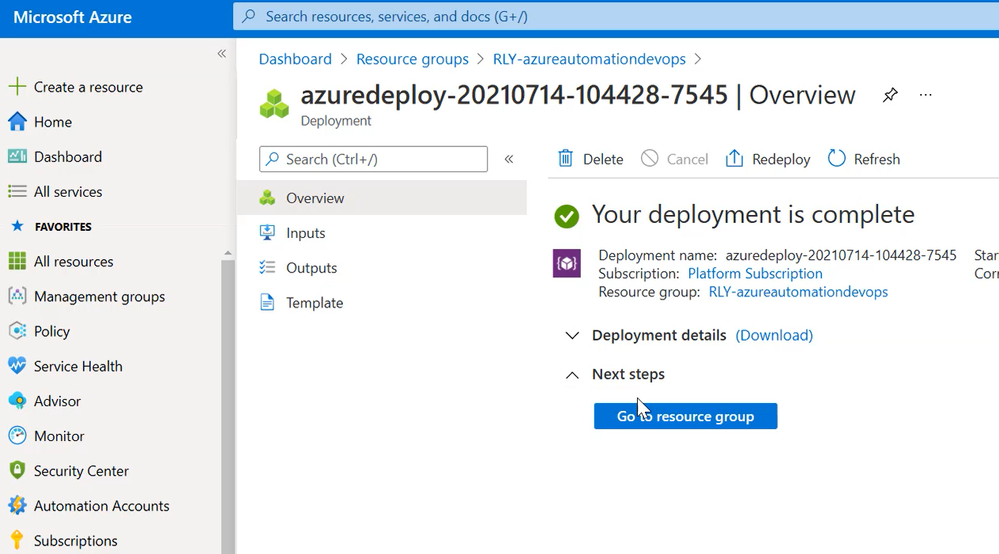Open the more options ellipsis menu
This screenshot has width=999, height=554.
[x=926, y=95]
